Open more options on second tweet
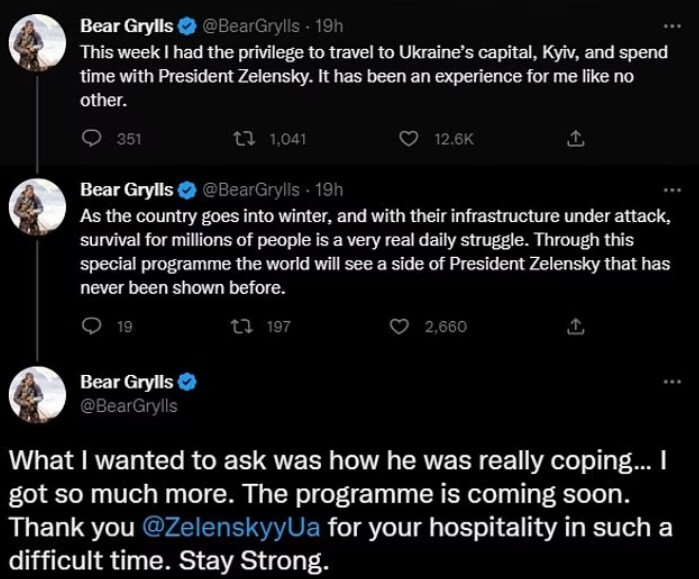699x579 pixels. point(671,189)
